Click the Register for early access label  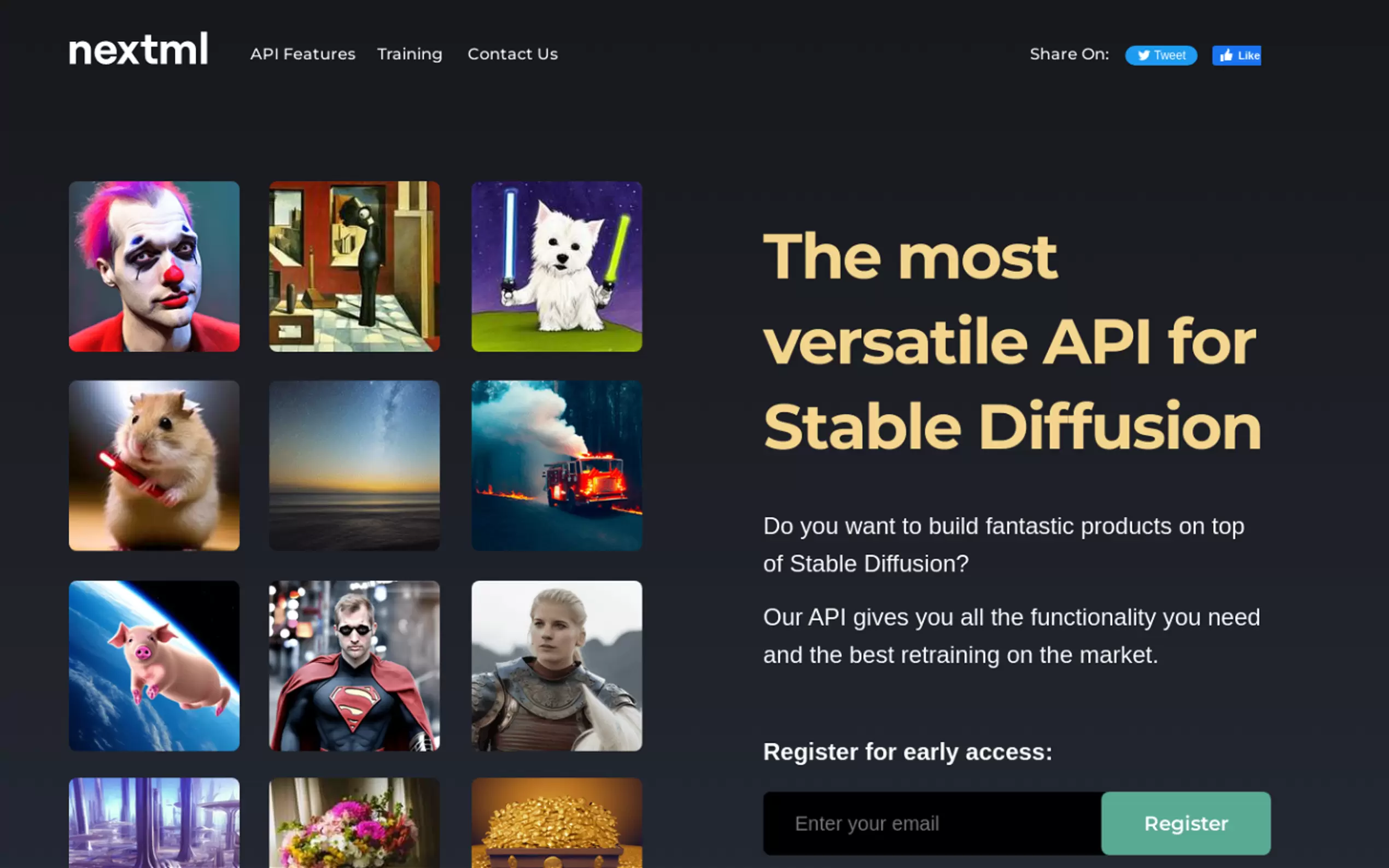[x=908, y=752]
